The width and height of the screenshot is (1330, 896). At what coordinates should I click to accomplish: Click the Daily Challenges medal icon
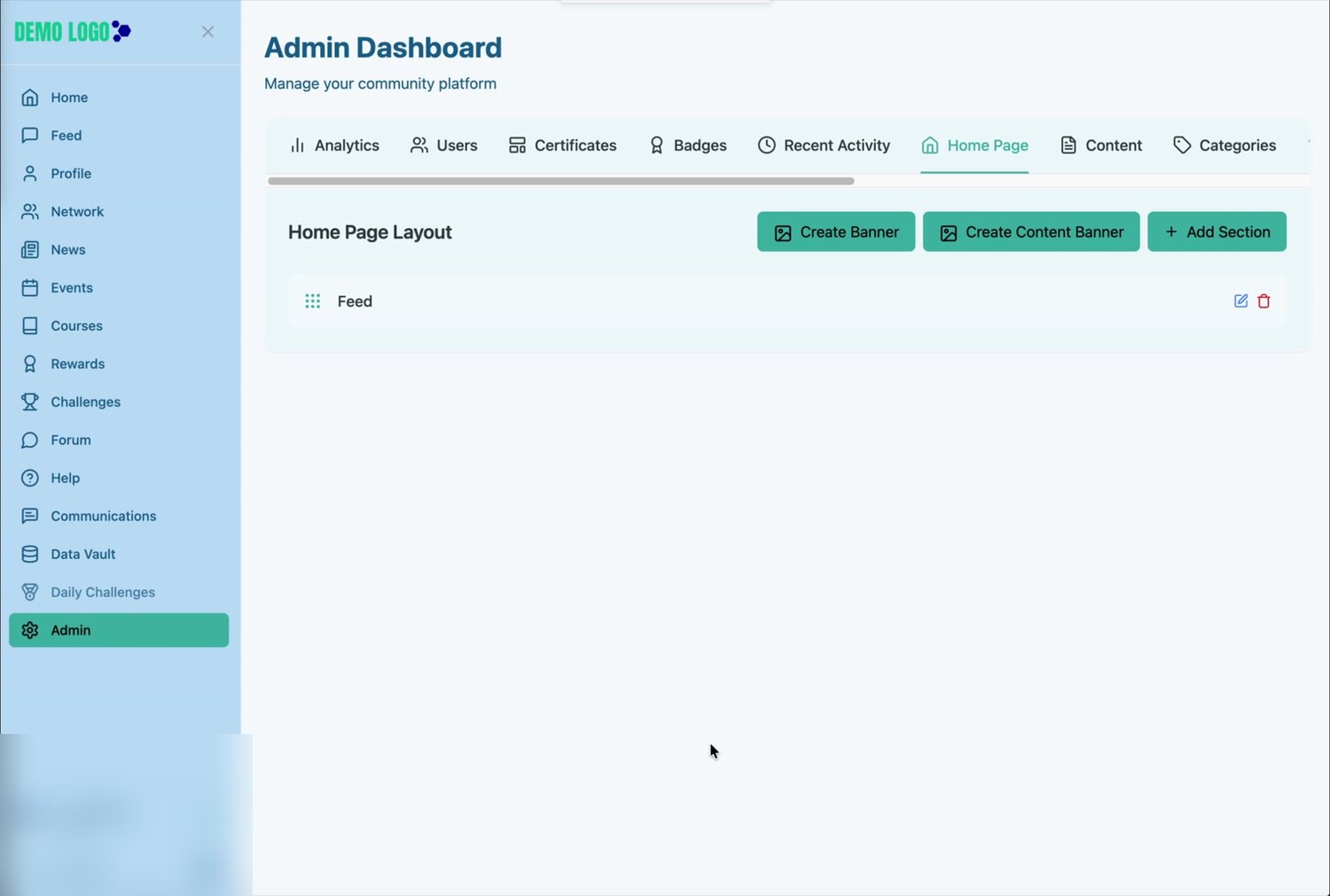(30, 593)
